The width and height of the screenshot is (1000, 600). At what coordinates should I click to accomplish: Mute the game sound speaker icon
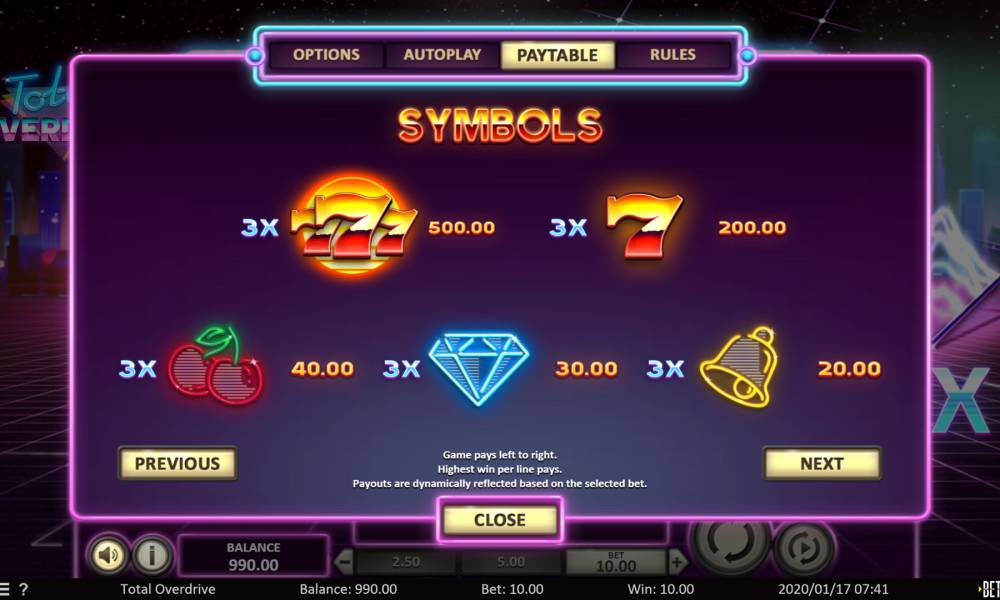pos(108,554)
